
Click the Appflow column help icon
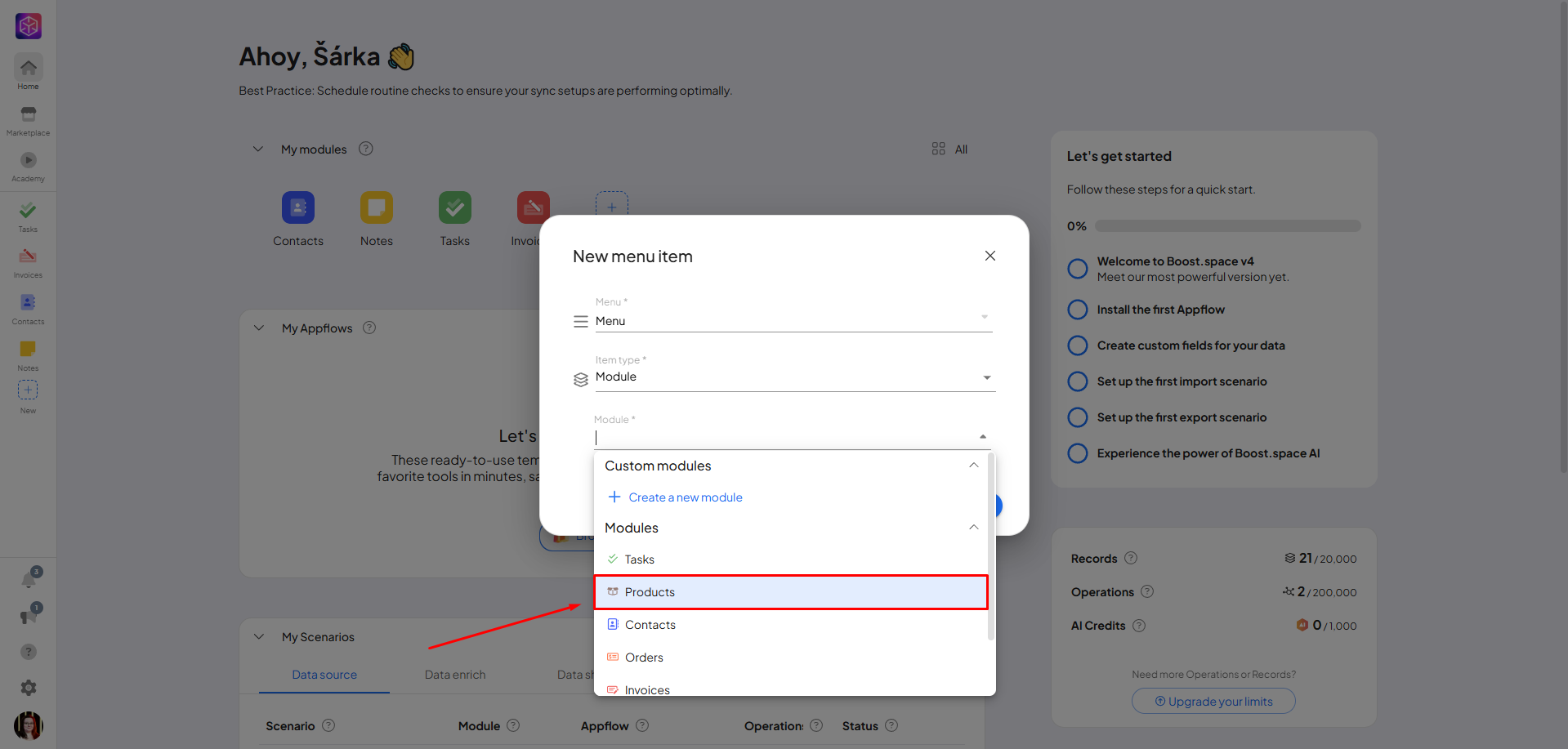[642, 725]
